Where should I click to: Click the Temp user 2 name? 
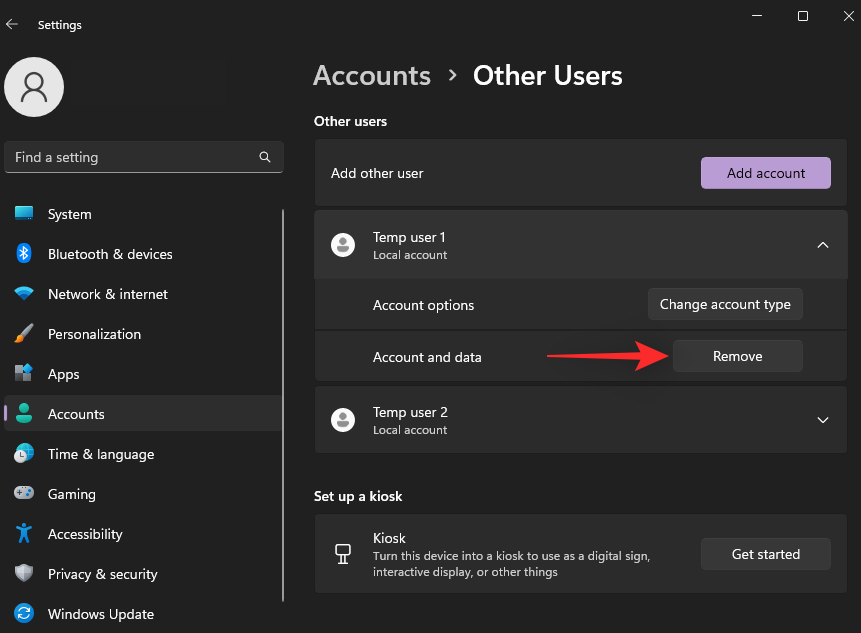tap(410, 412)
